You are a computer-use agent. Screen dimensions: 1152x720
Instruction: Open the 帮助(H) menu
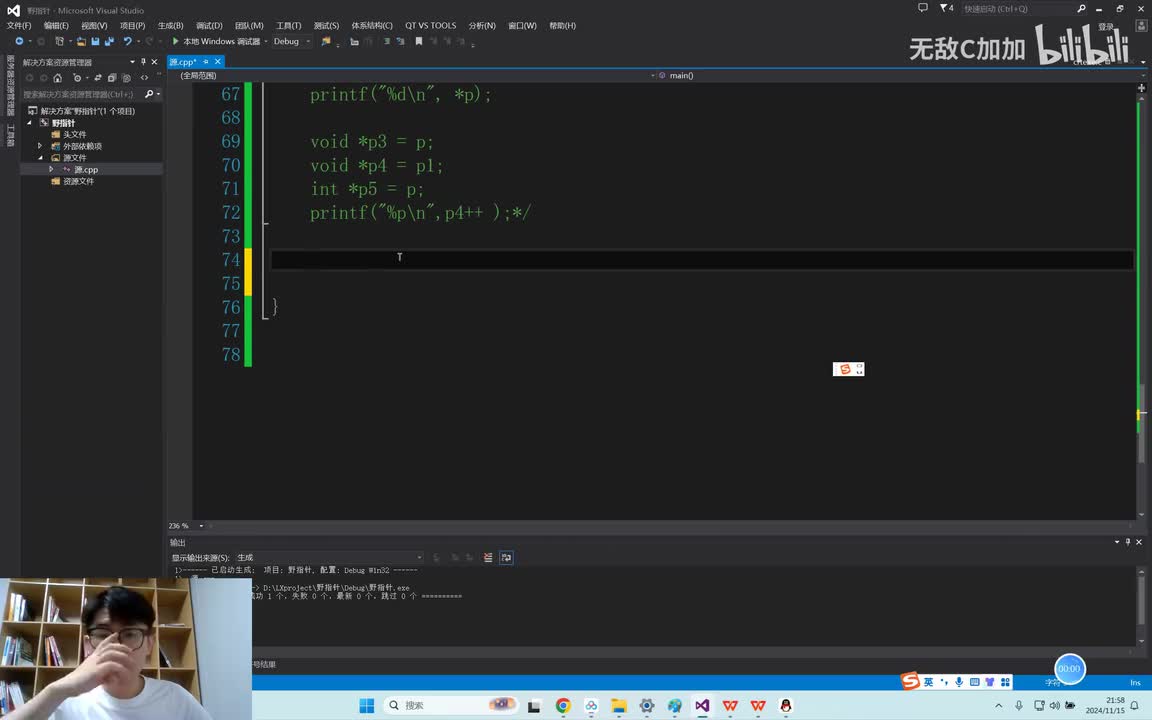pyautogui.click(x=563, y=26)
